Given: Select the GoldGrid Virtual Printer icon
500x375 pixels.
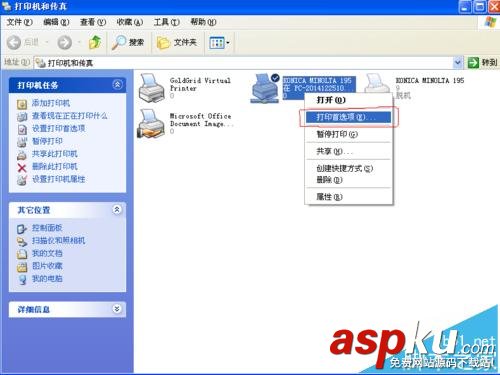Looking at the screenshot, I should pos(152,88).
